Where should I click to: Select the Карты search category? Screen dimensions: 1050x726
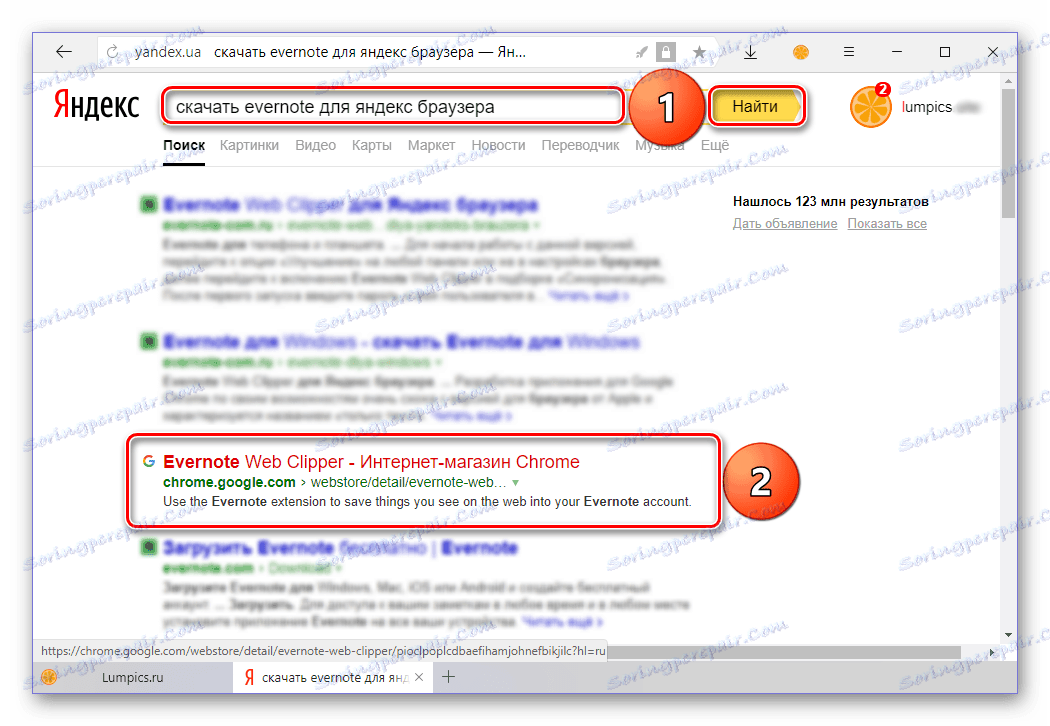tap(372, 145)
